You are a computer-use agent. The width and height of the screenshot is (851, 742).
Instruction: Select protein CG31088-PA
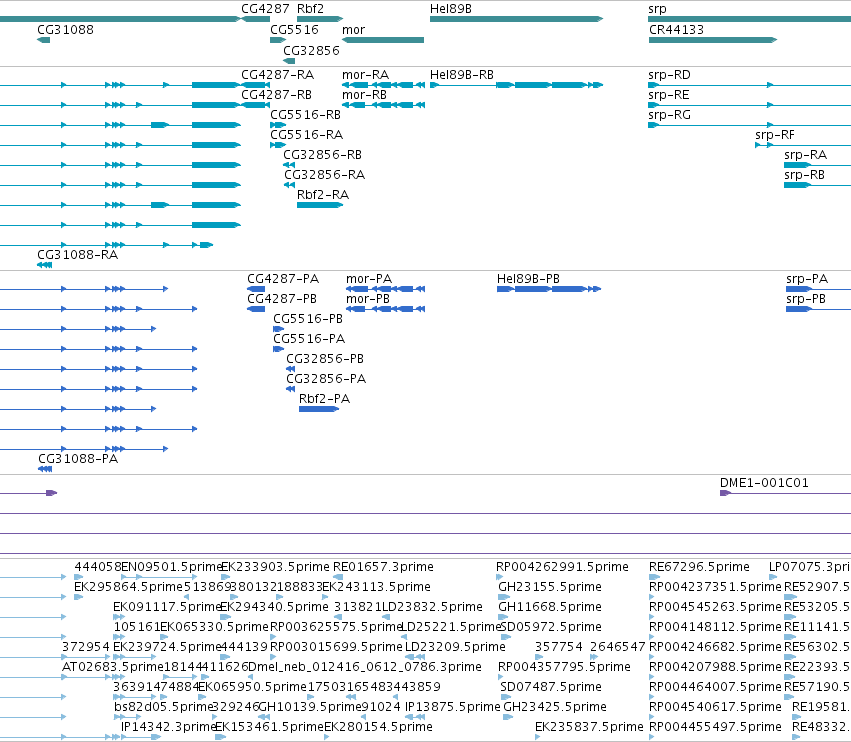coord(78,459)
